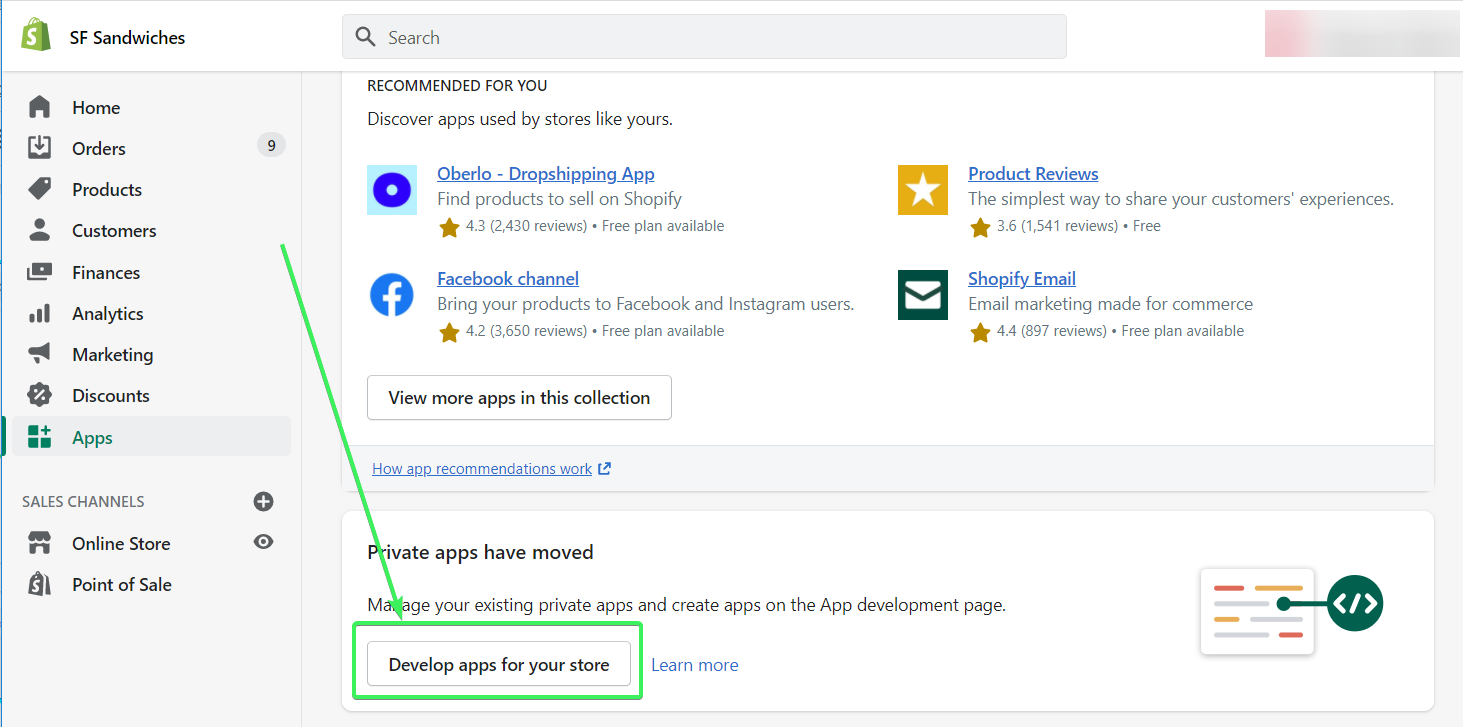
Task: Open the Oberlo - Dropshipping App link
Action: [546, 173]
